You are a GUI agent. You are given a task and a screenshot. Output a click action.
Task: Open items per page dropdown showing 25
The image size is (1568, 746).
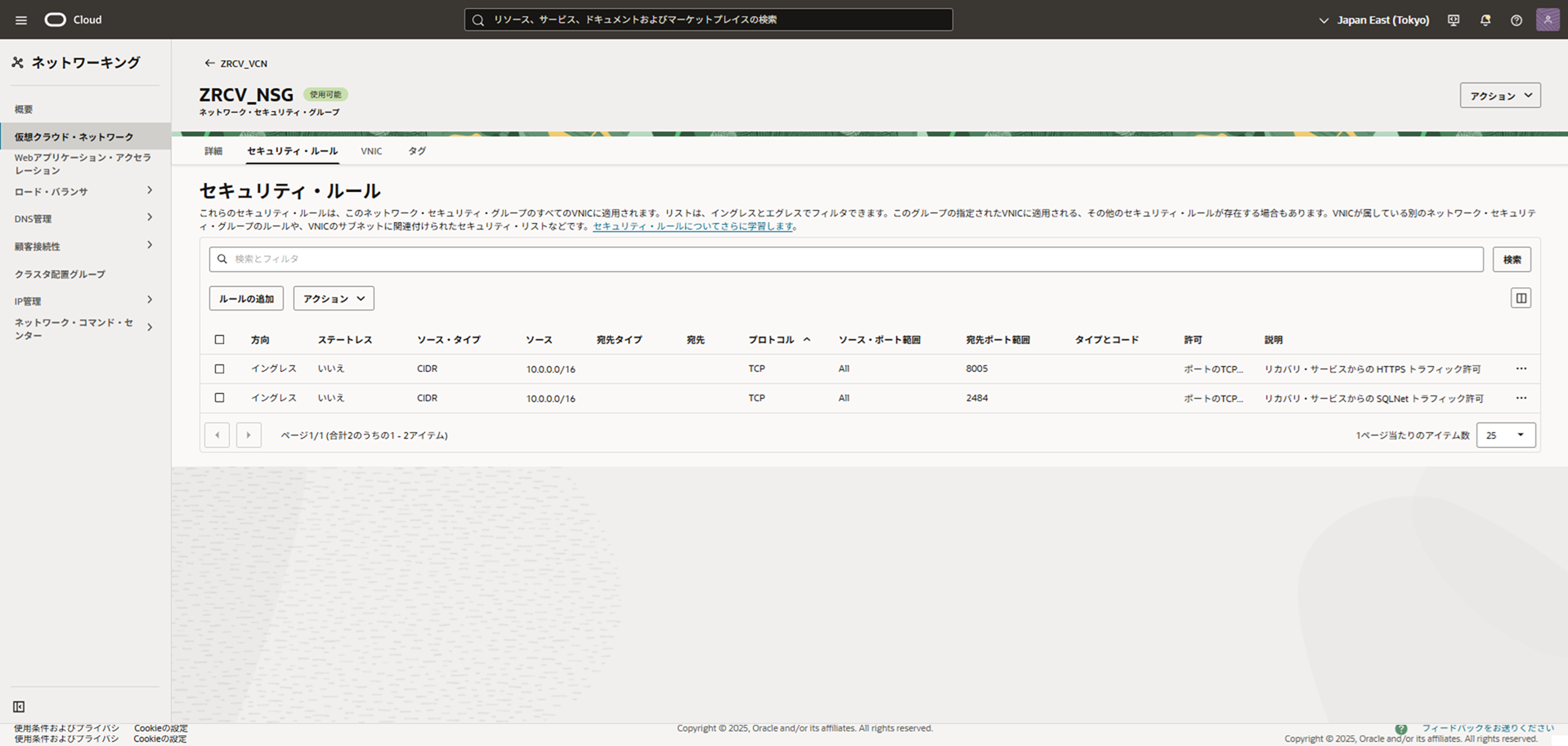(x=1505, y=436)
